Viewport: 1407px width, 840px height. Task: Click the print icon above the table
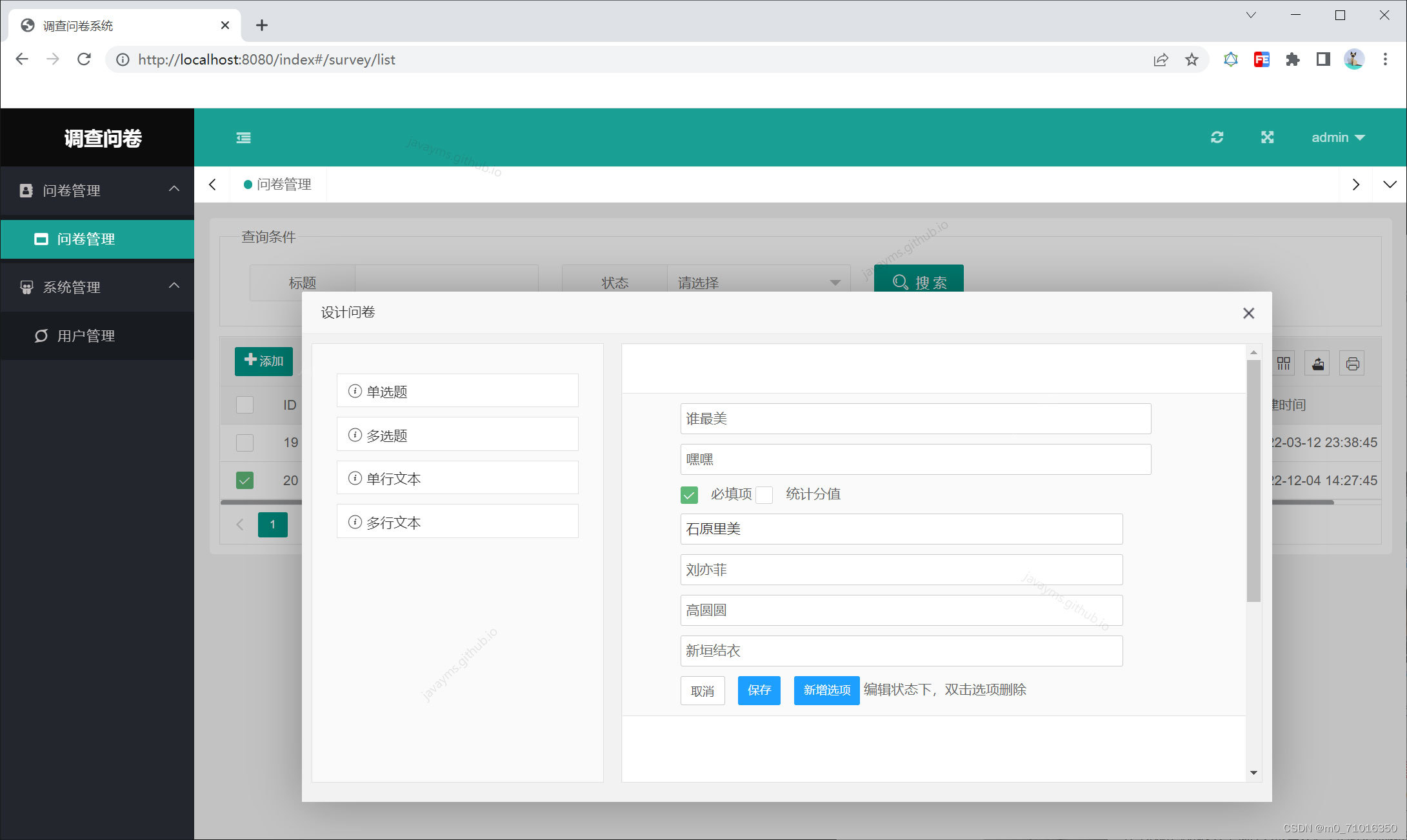[x=1352, y=363]
